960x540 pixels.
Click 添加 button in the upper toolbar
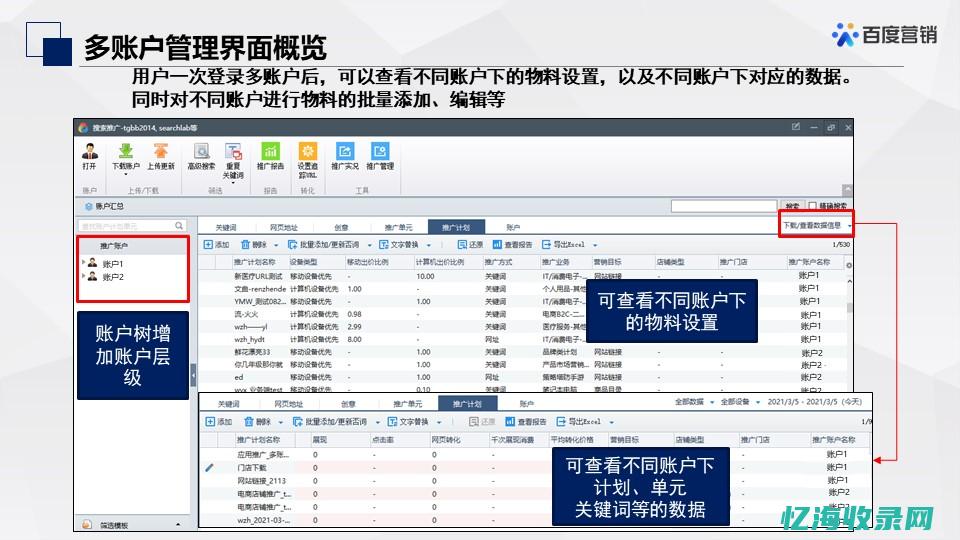216,244
